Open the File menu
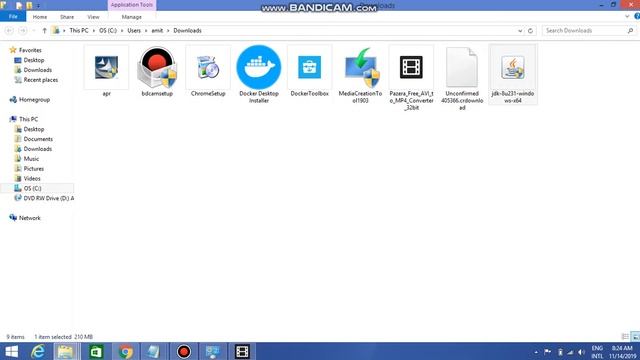 click(x=13, y=17)
